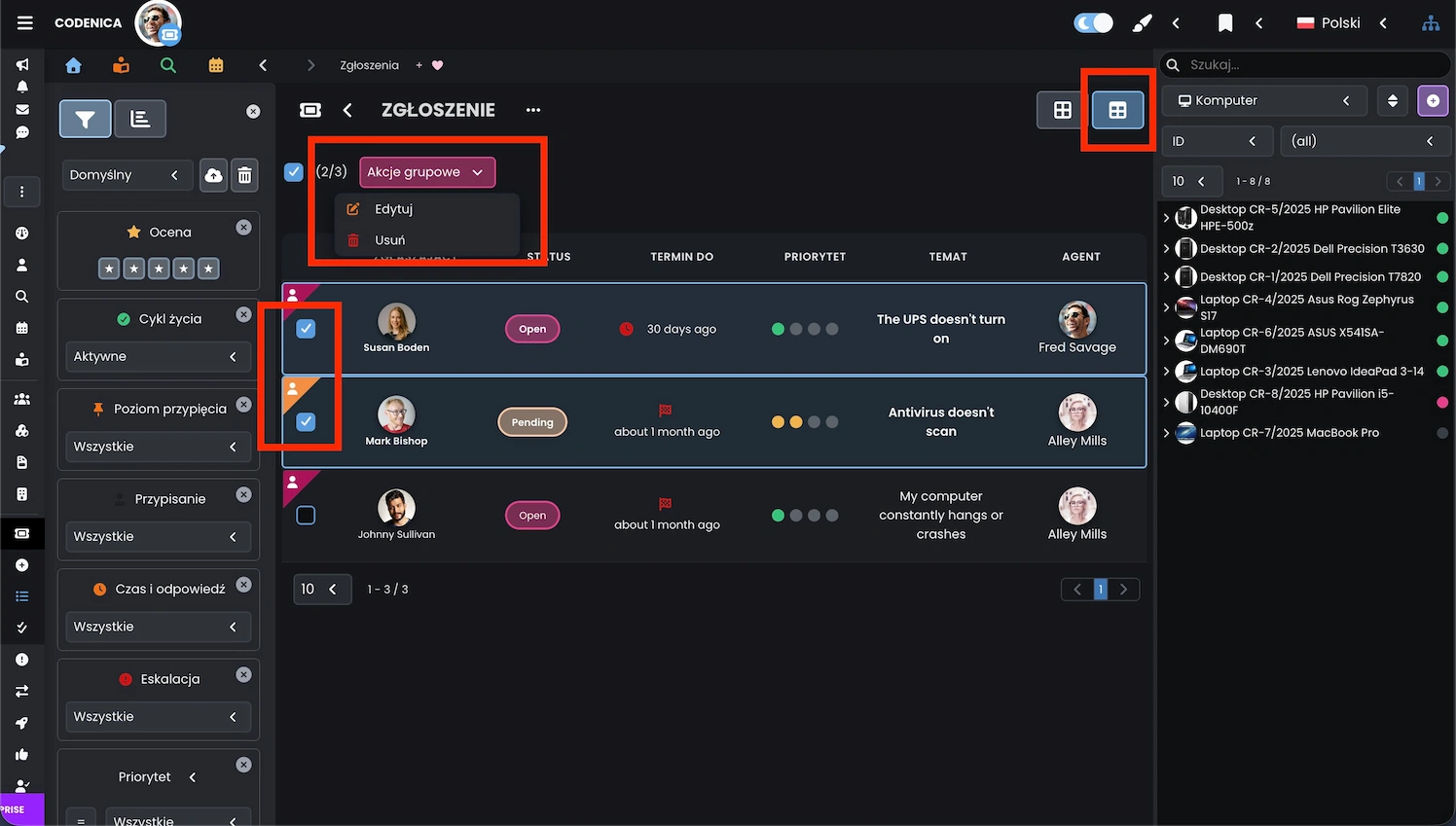Open the calendar icon in the top toolbar
Image resolution: width=1456 pixels, height=826 pixels.
(x=216, y=65)
